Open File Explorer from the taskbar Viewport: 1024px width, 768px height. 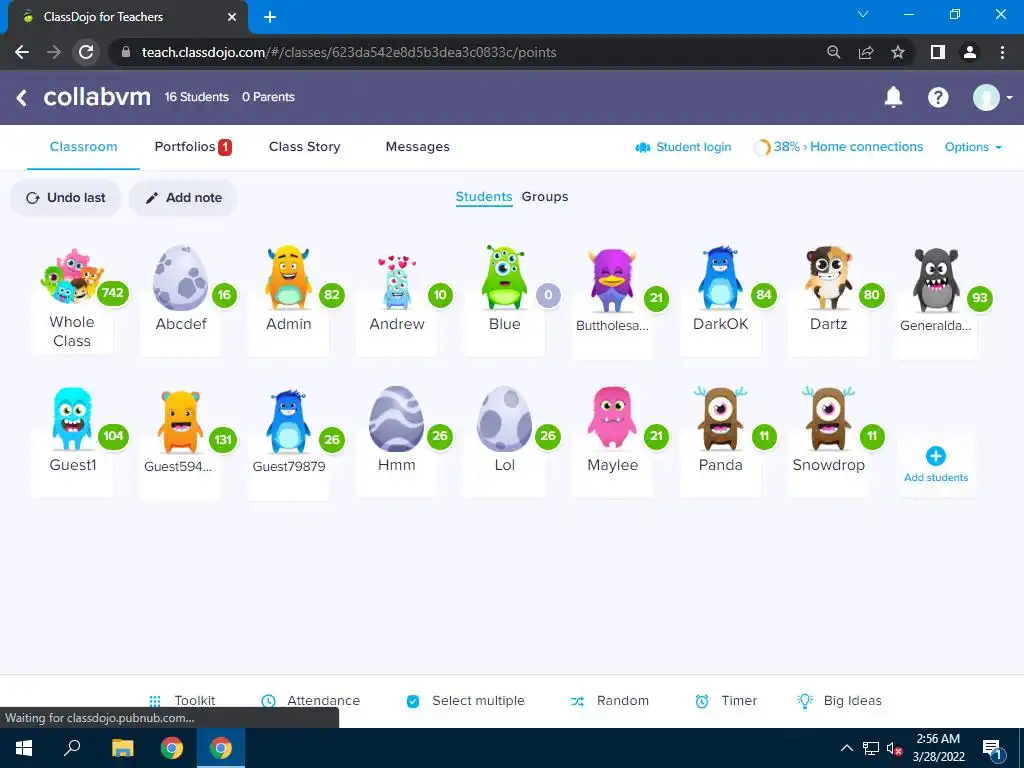point(122,748)
